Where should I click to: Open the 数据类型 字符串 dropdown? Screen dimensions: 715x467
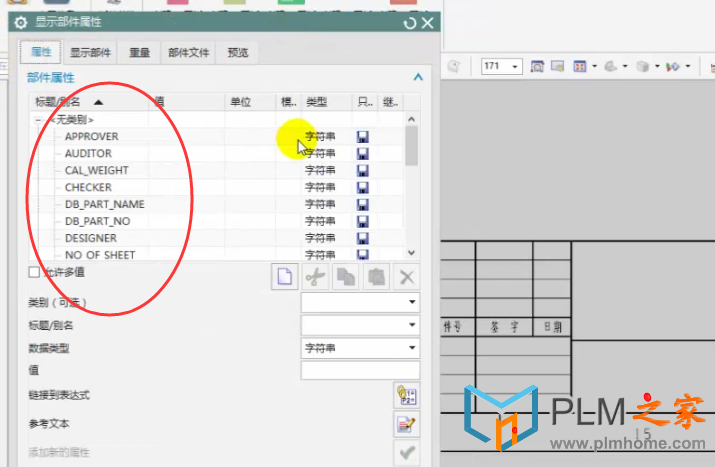point(360,348)
